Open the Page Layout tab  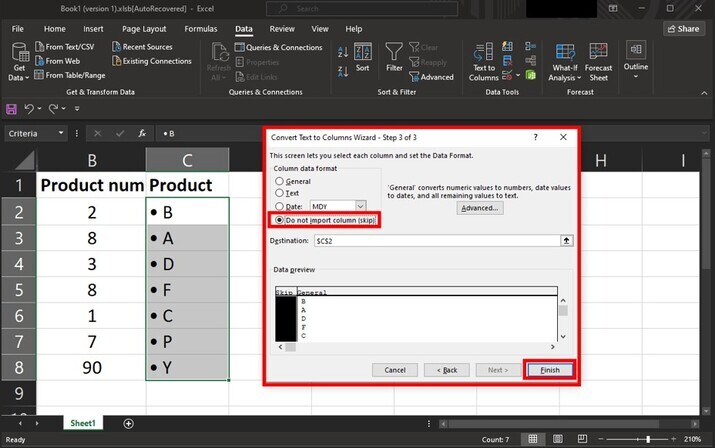pos(145,29)
